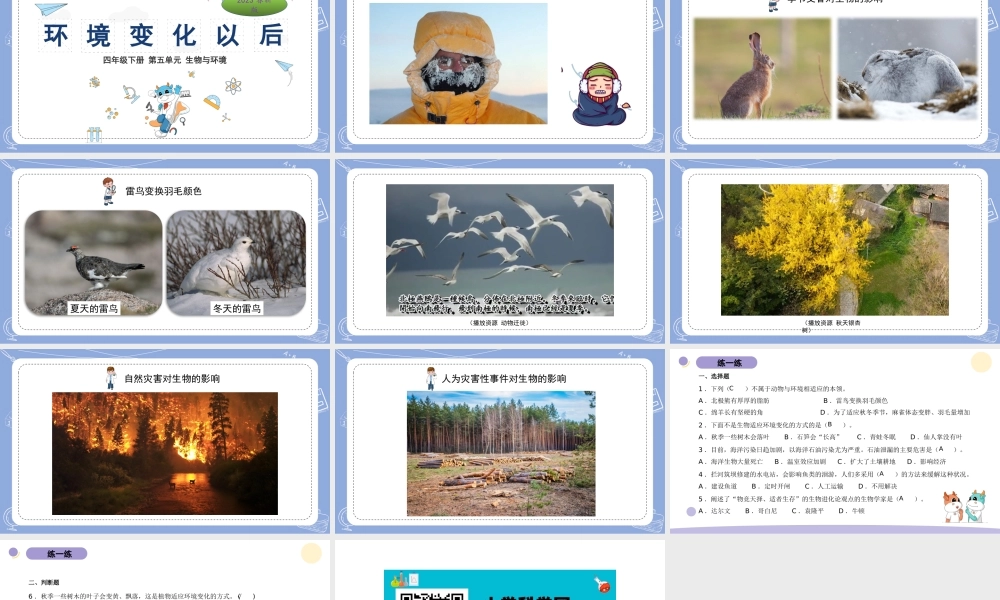Select the man in yellow parka photo
Image resolution: width=1000 pixels, height=600 pixels.
(458, 63)
